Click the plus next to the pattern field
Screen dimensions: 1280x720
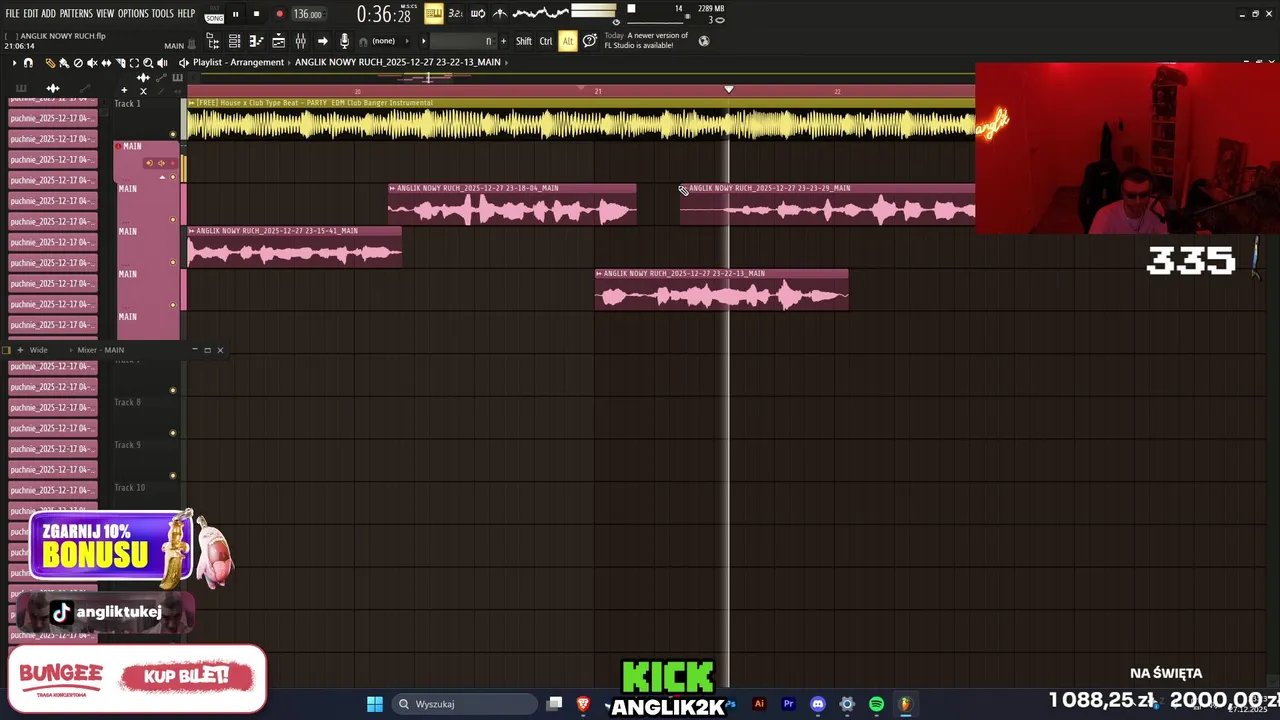coord(503,41)
